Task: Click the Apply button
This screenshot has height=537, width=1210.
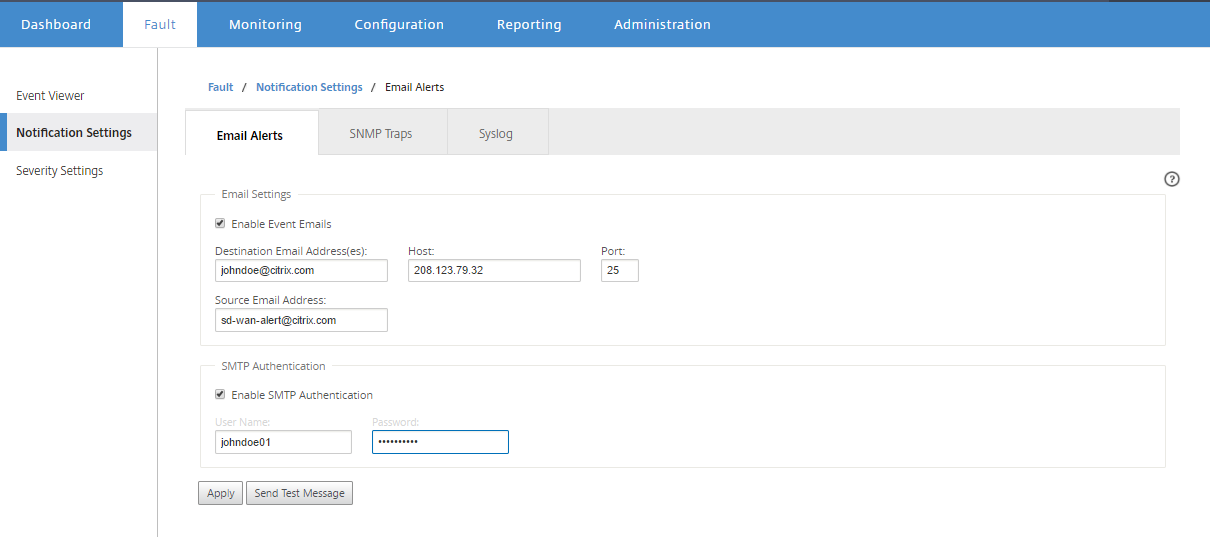Action: [x=221, y=493]
